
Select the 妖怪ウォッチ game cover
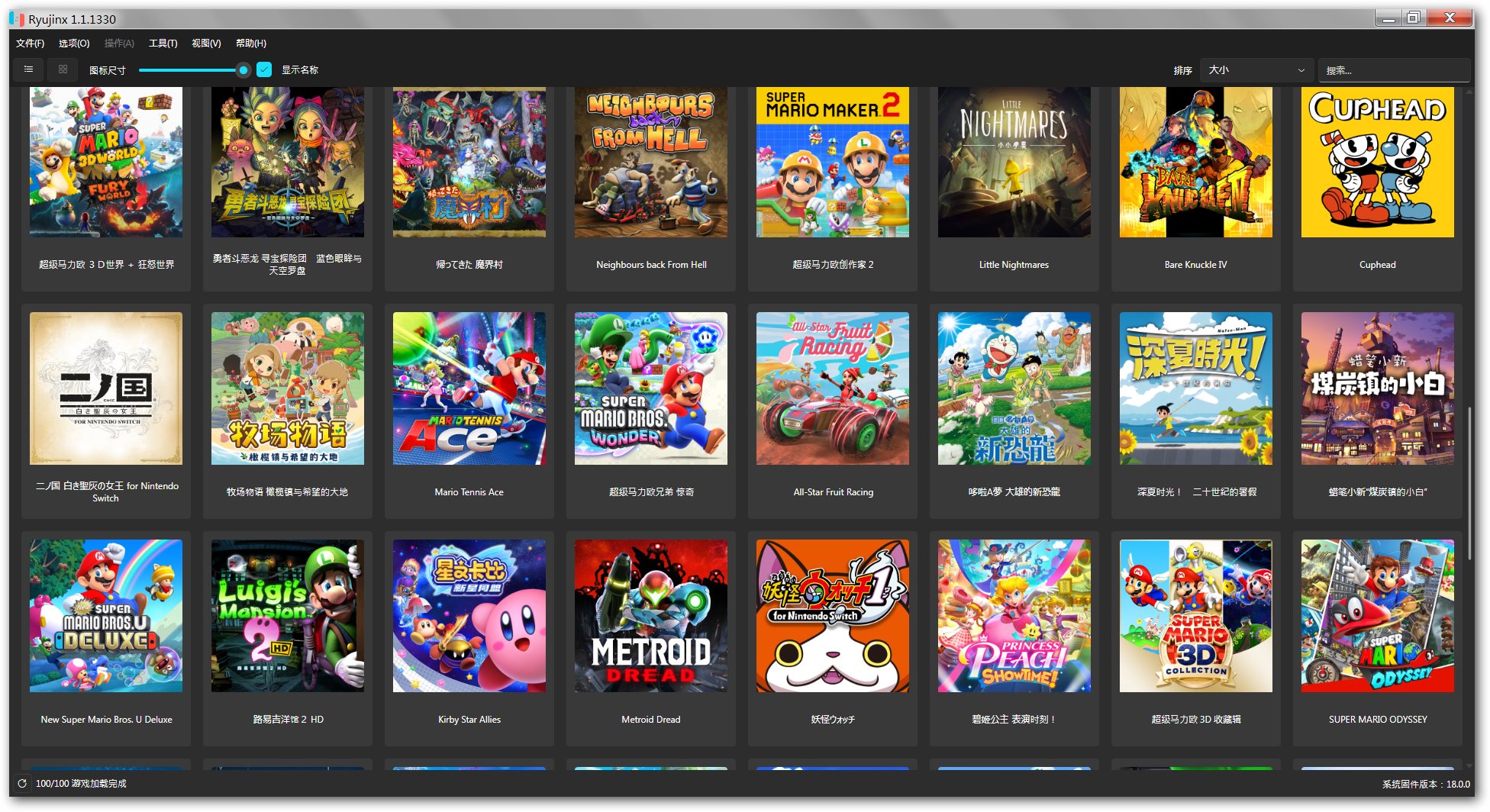click(832, 616)
